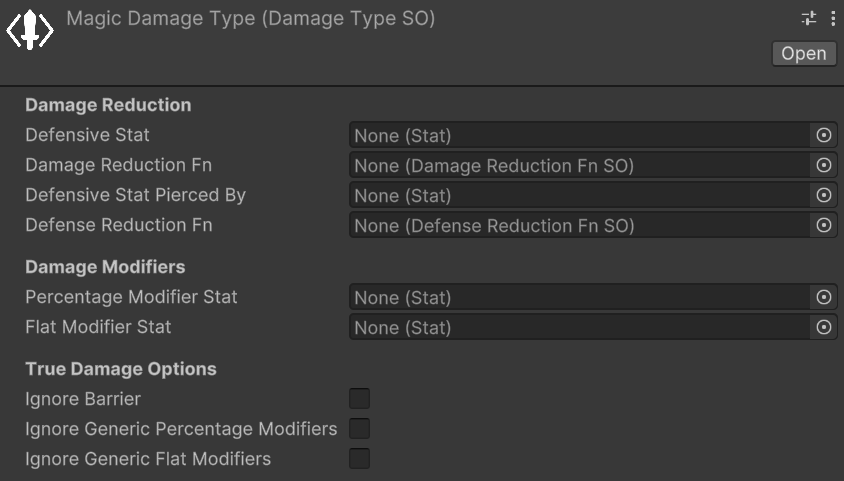Click the Ignore Barrier label
This screenshot has width=844, height=481.
pyautogui.click(x=83, y=399)
